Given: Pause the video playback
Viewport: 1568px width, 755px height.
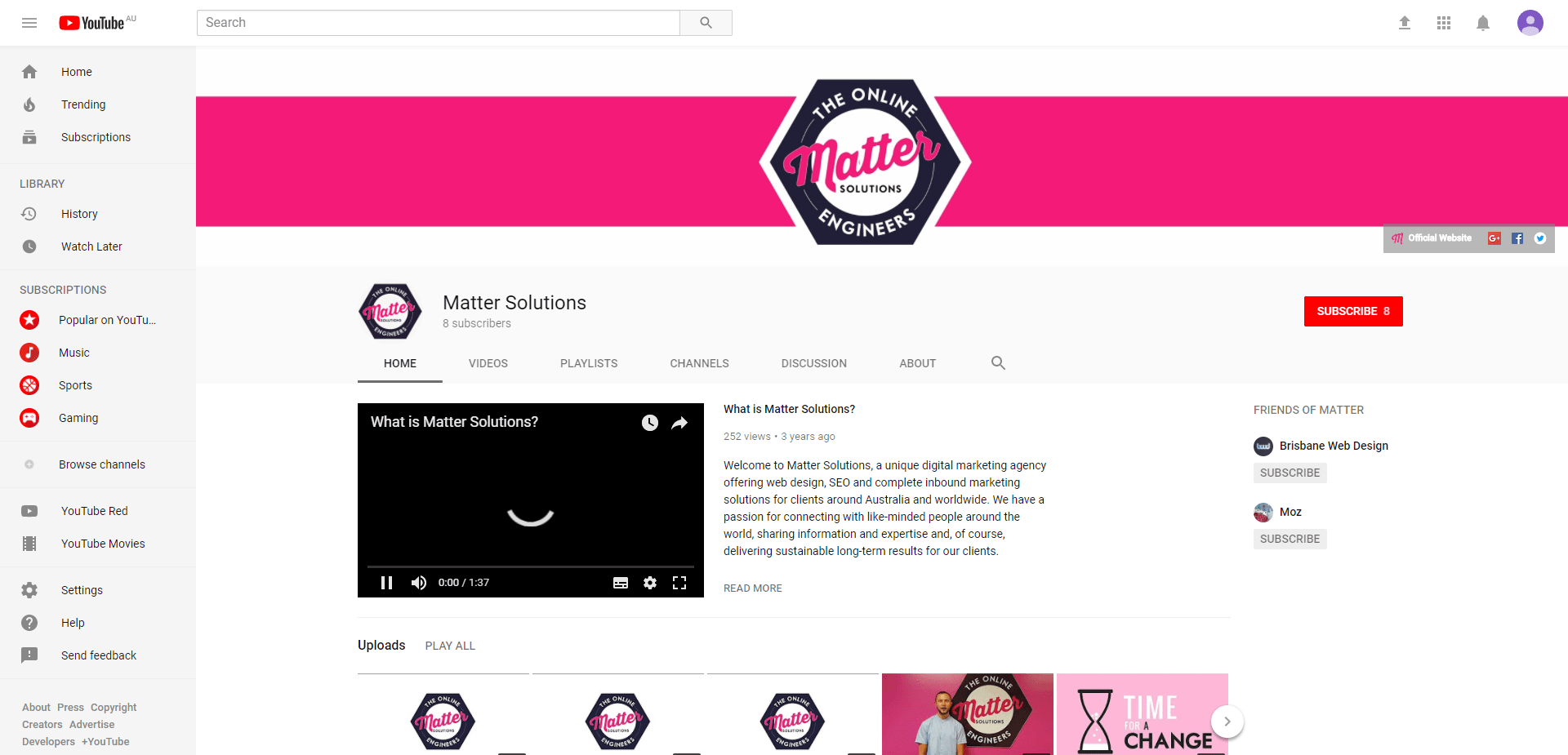Looking at the screenshot, I should pos(387,583).
